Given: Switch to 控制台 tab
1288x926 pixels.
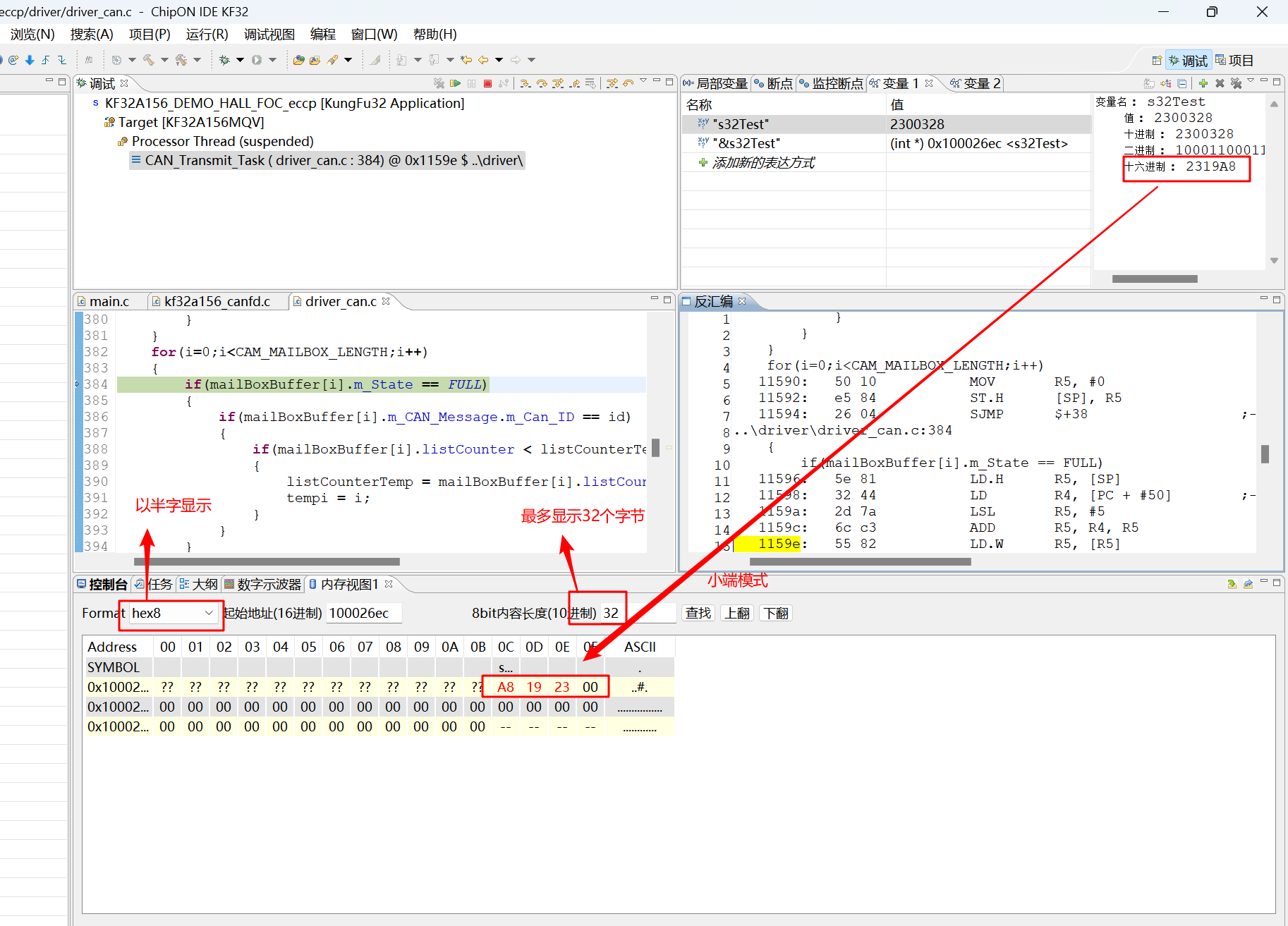Looking at the screenshot, I should point(102,584).
